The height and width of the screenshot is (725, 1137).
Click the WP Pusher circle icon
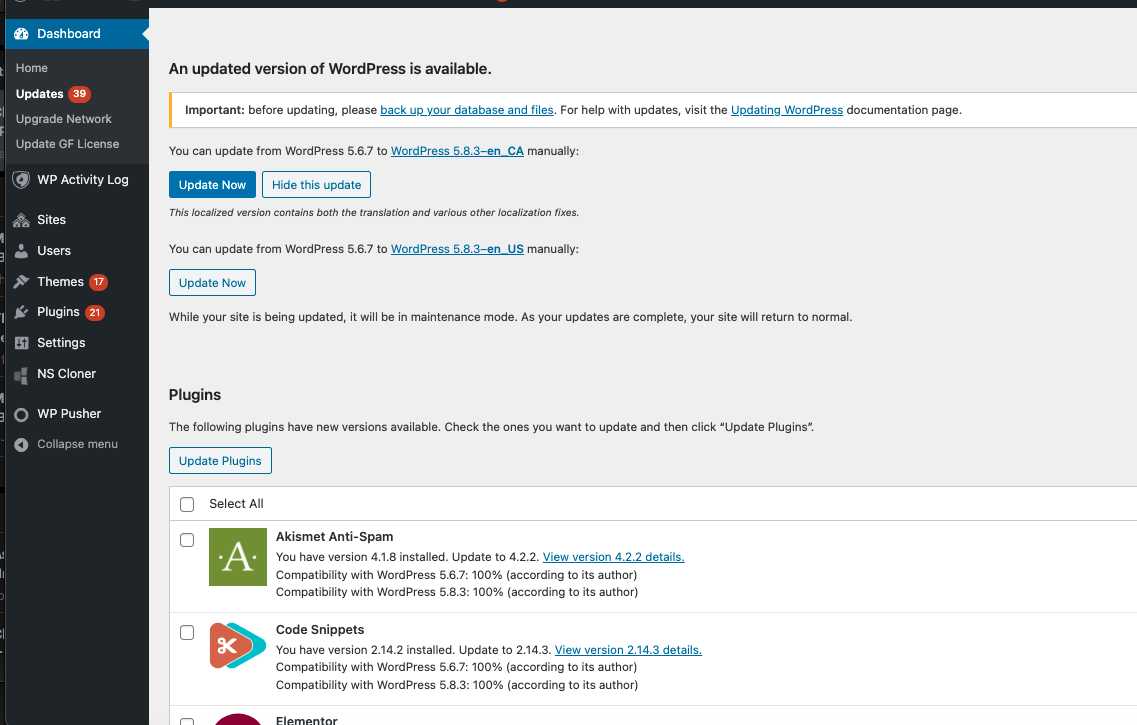tap(22, 414)
